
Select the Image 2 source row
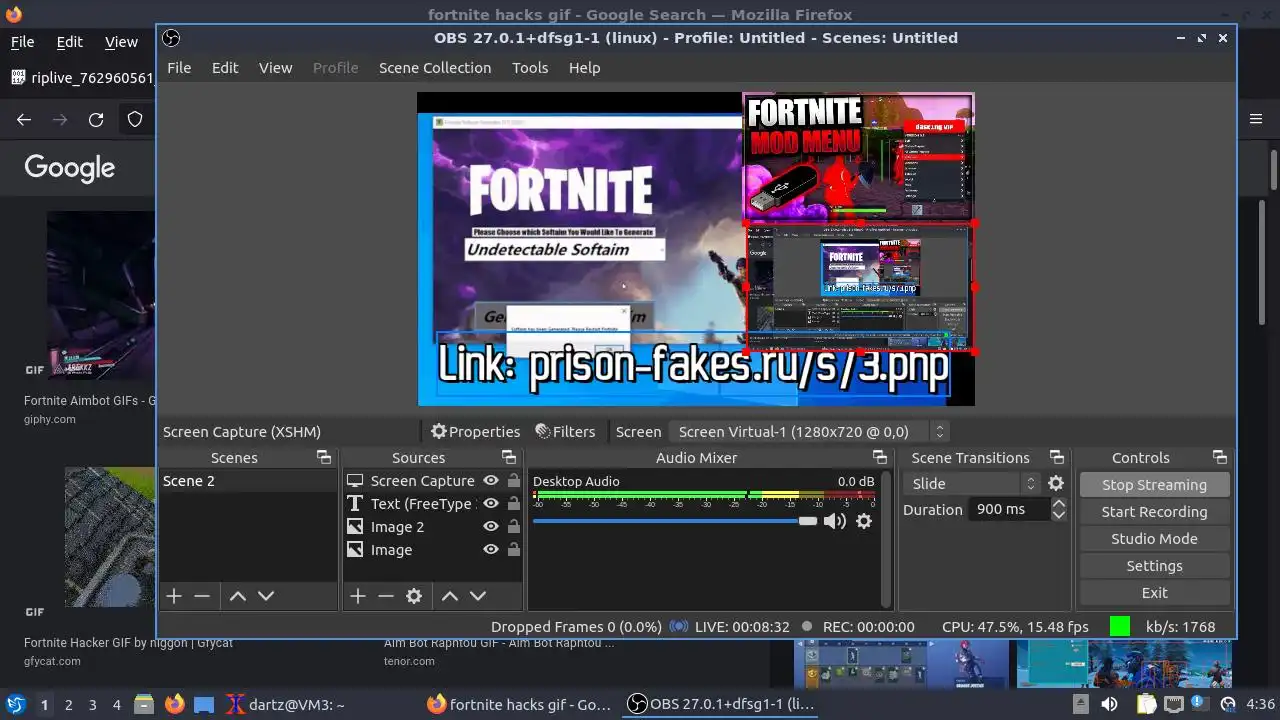[432, 527]
